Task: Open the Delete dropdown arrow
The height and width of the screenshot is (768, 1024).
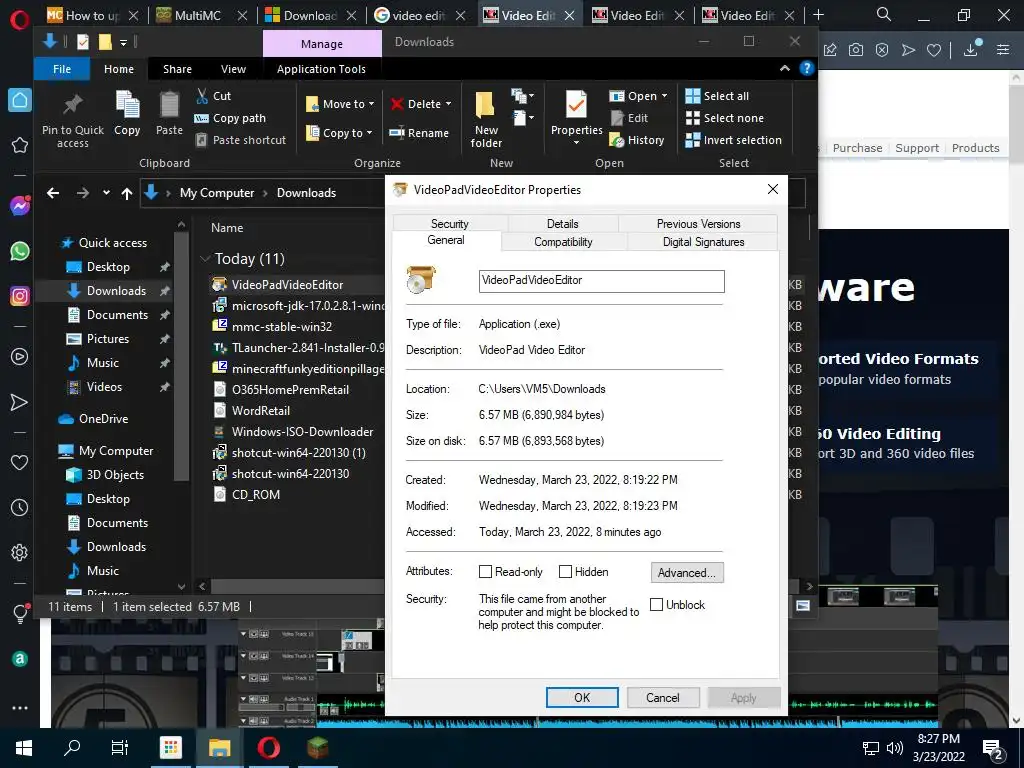Action: [449, 104]
